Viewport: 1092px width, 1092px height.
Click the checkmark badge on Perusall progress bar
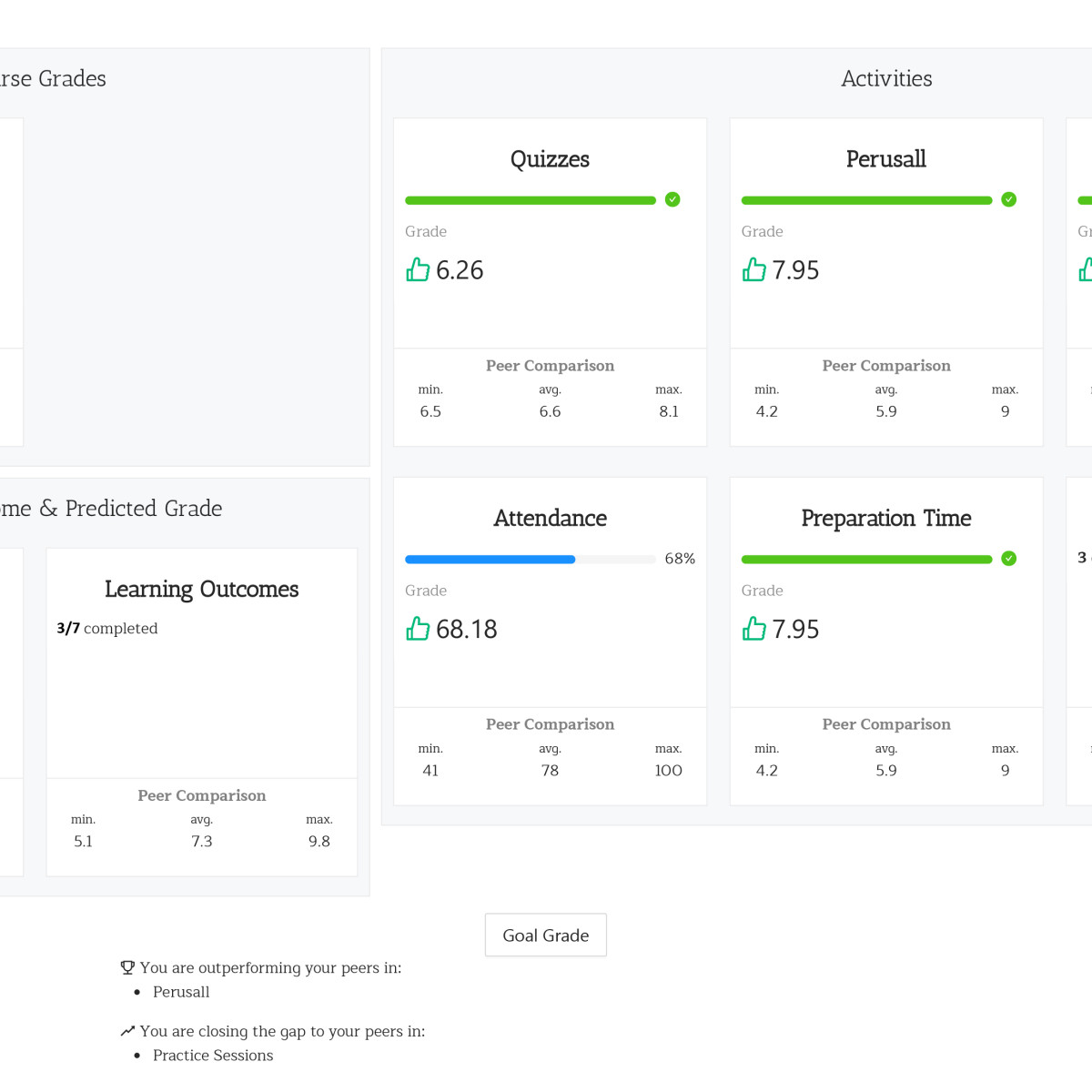[1008, 200]
